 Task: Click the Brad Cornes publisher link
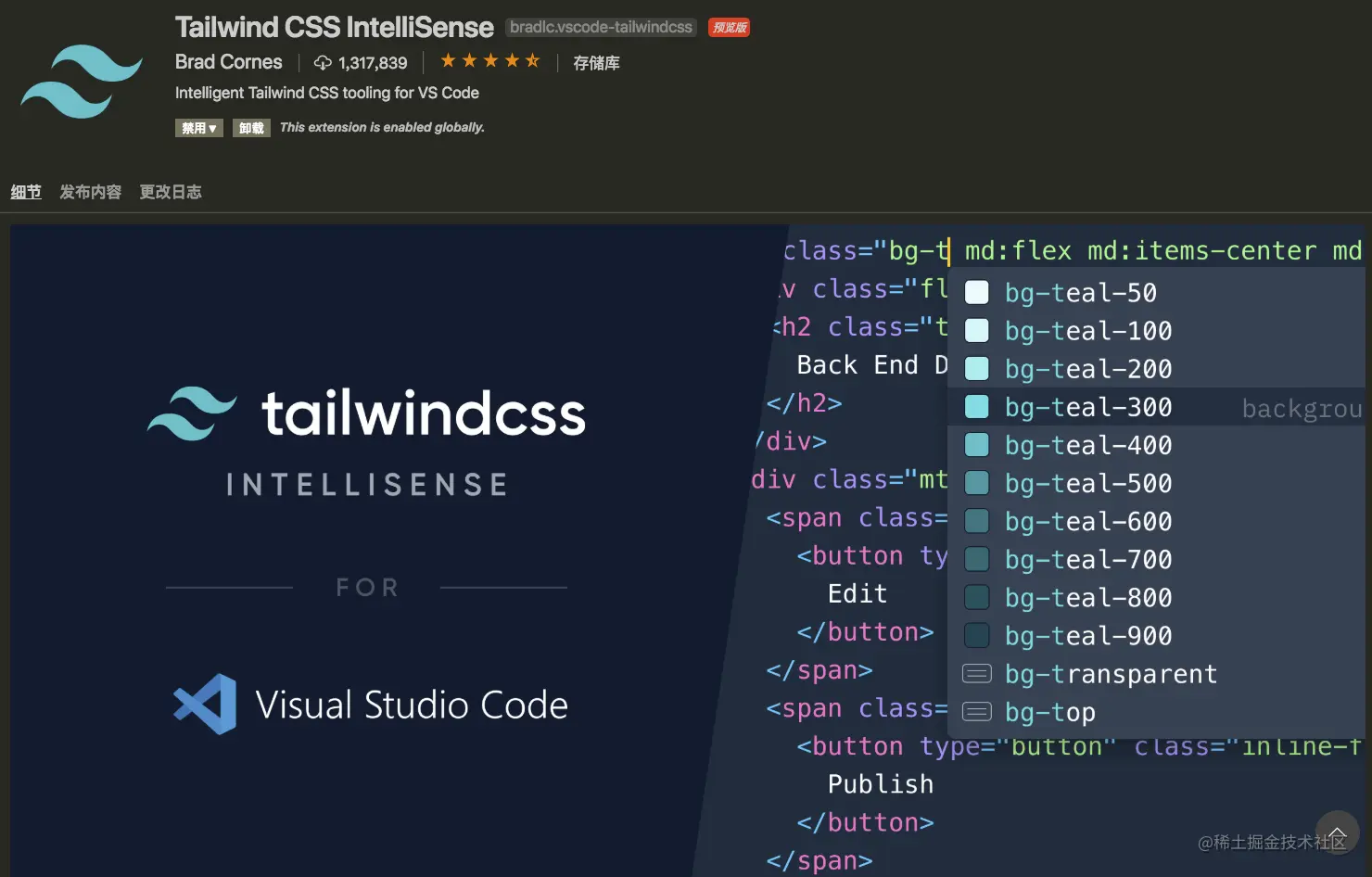(x=228, y=62)
